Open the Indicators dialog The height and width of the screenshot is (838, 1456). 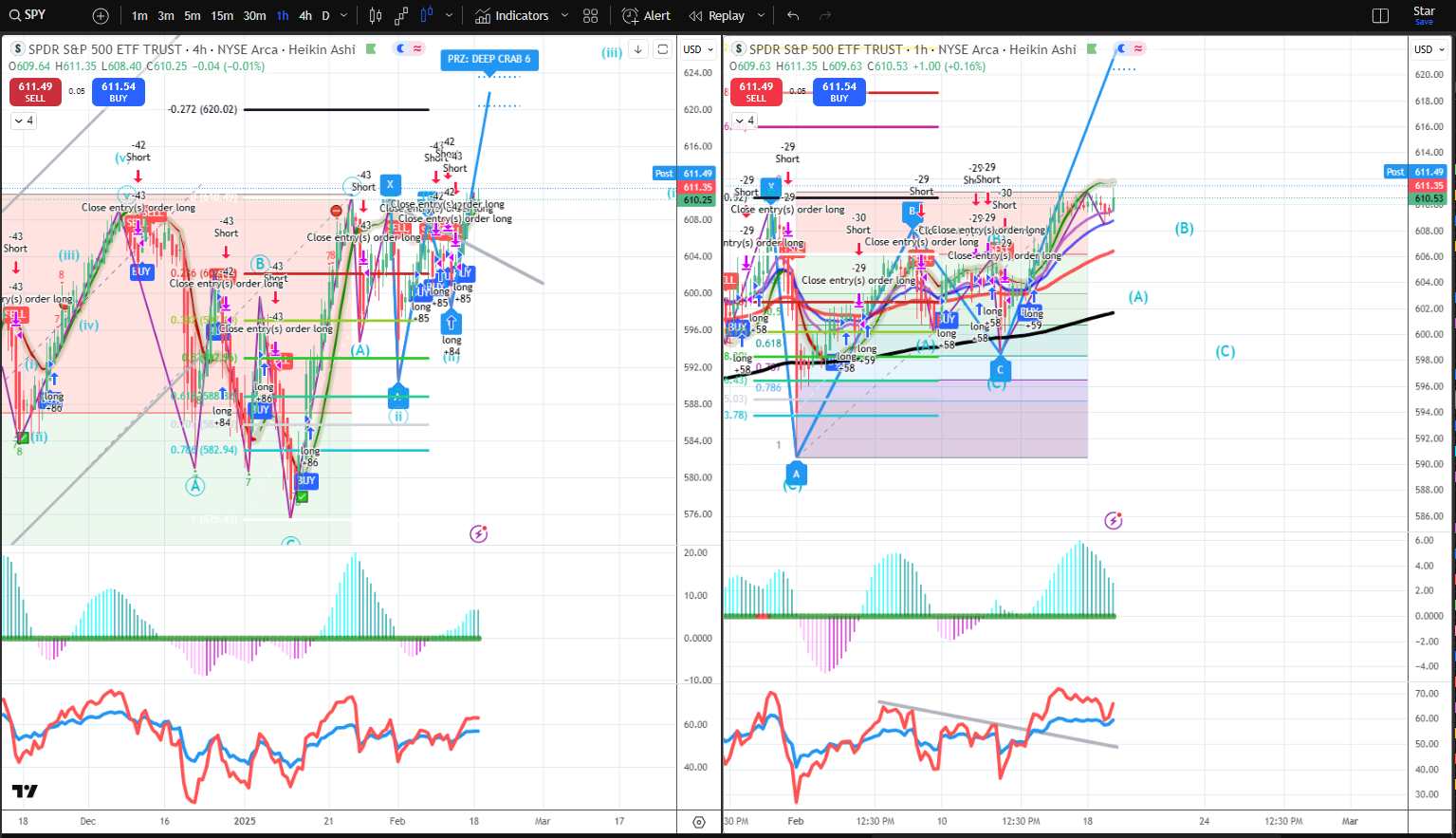pos(512,16)
